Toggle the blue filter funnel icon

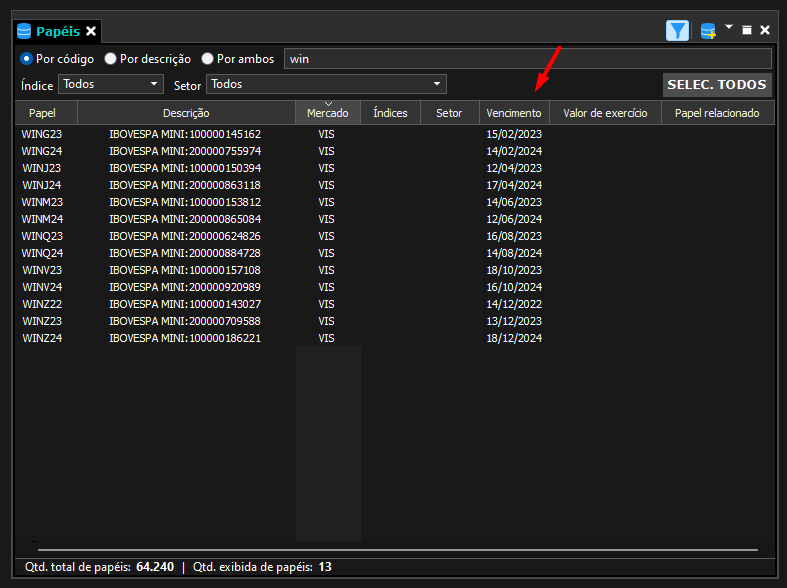(677, 31)
